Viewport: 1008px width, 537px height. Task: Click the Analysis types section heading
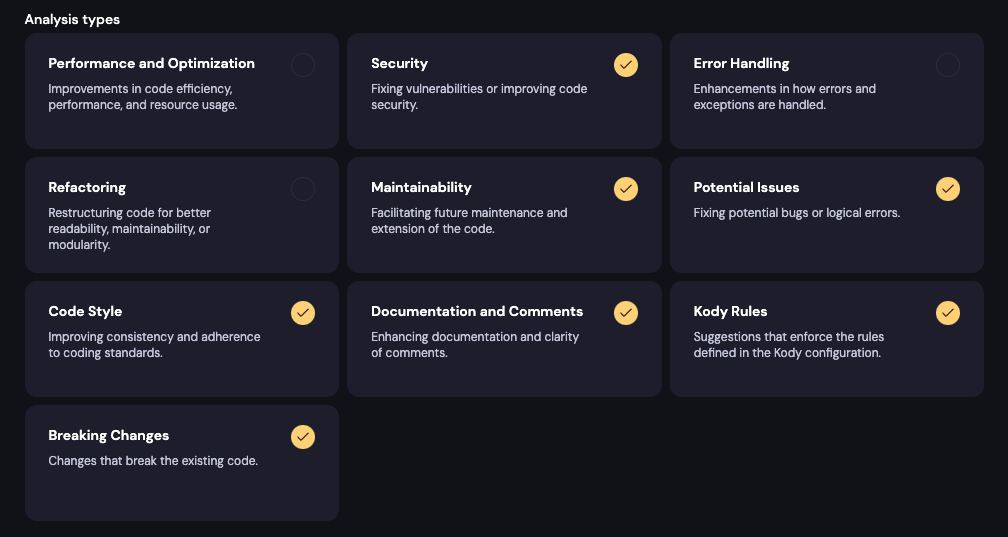[x=72, y=19]
